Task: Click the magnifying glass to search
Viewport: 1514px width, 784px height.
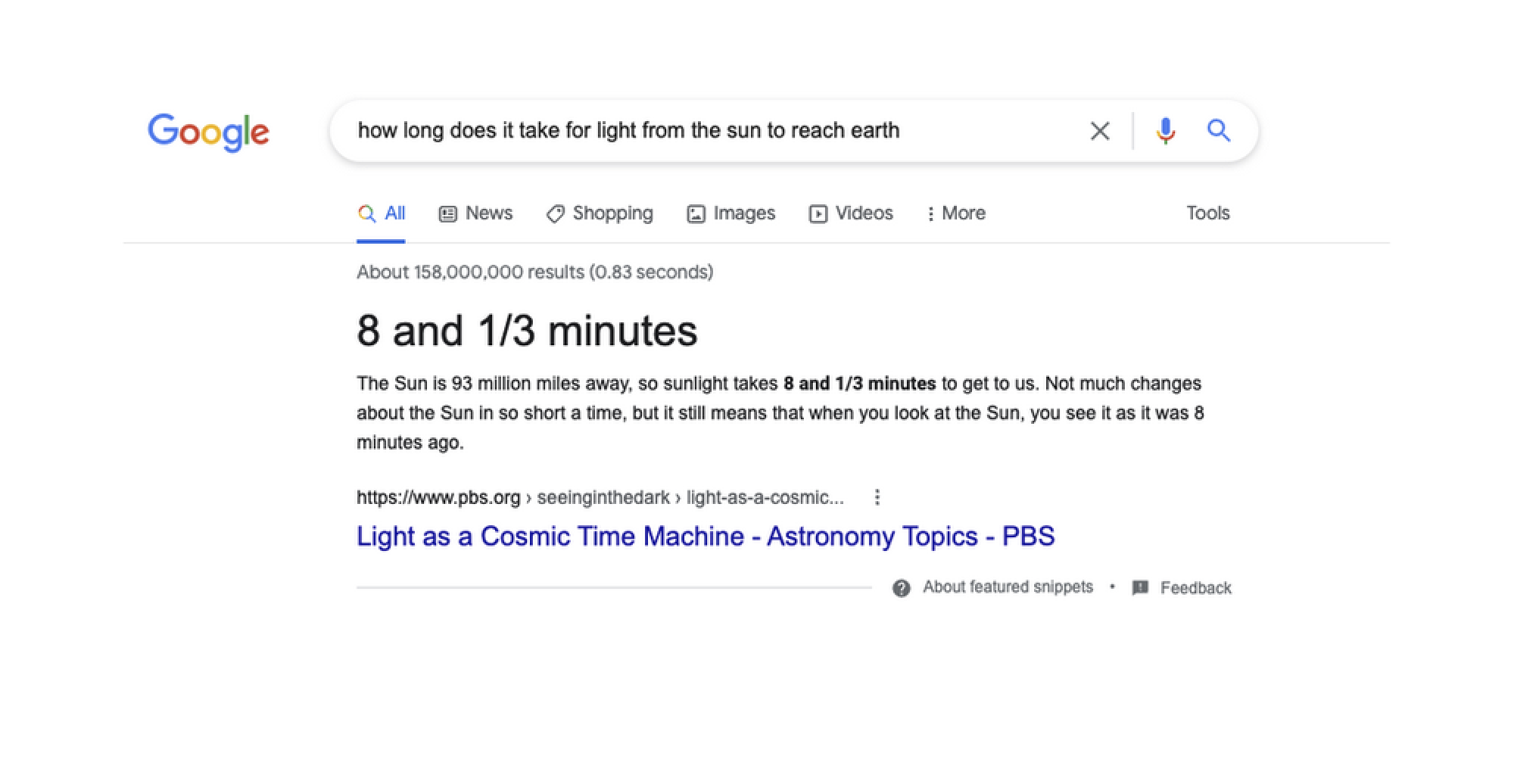Action: [1219, 130]
